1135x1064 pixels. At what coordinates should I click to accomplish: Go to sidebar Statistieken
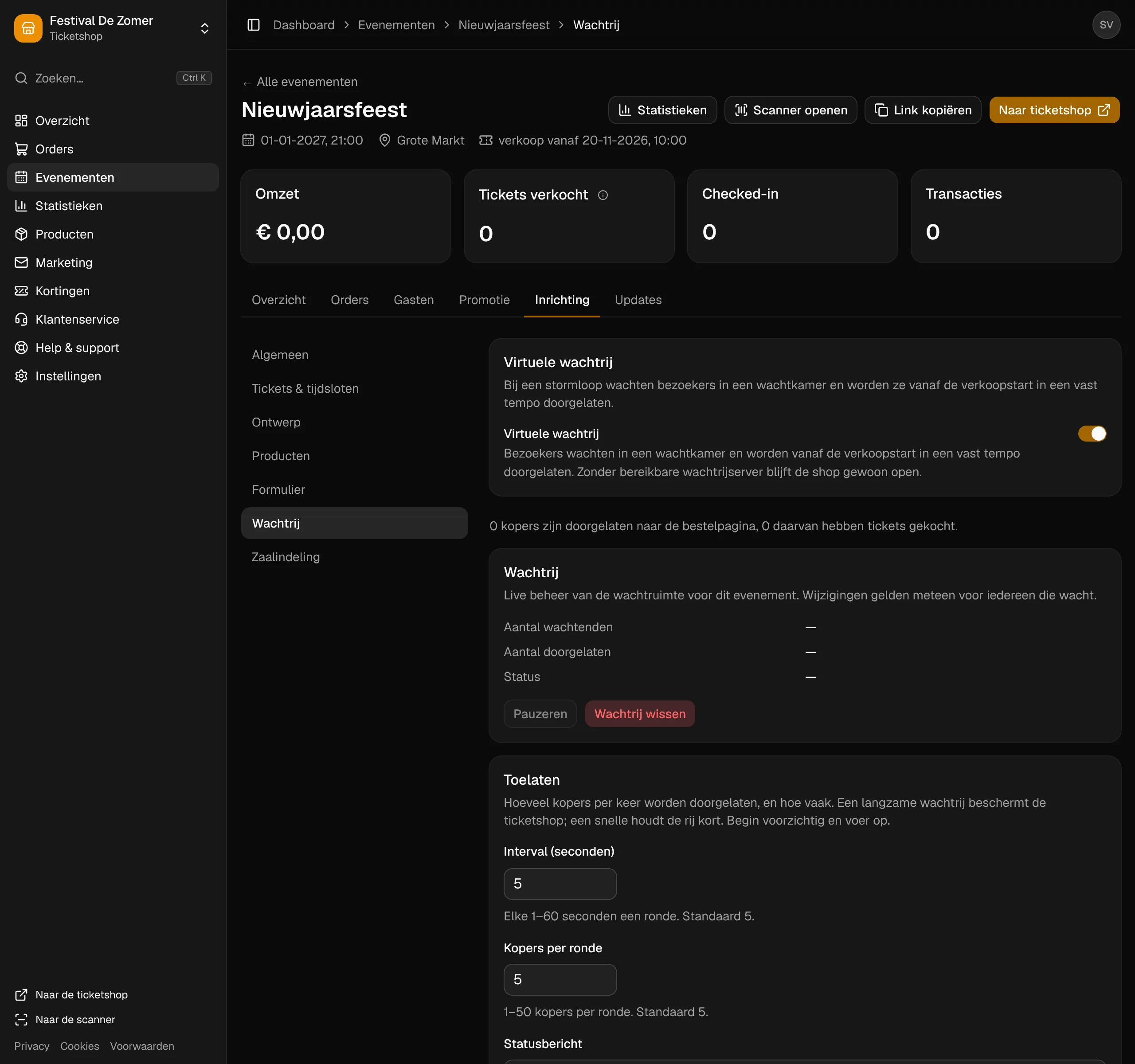coord(113,206)
